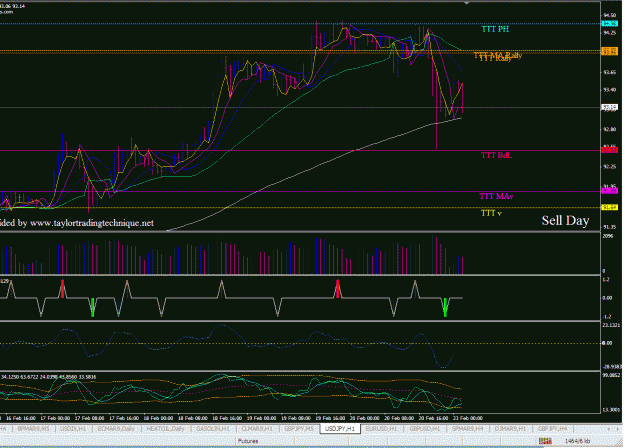
Task: Click the cyan price tag on price scale
Action: 609,24
